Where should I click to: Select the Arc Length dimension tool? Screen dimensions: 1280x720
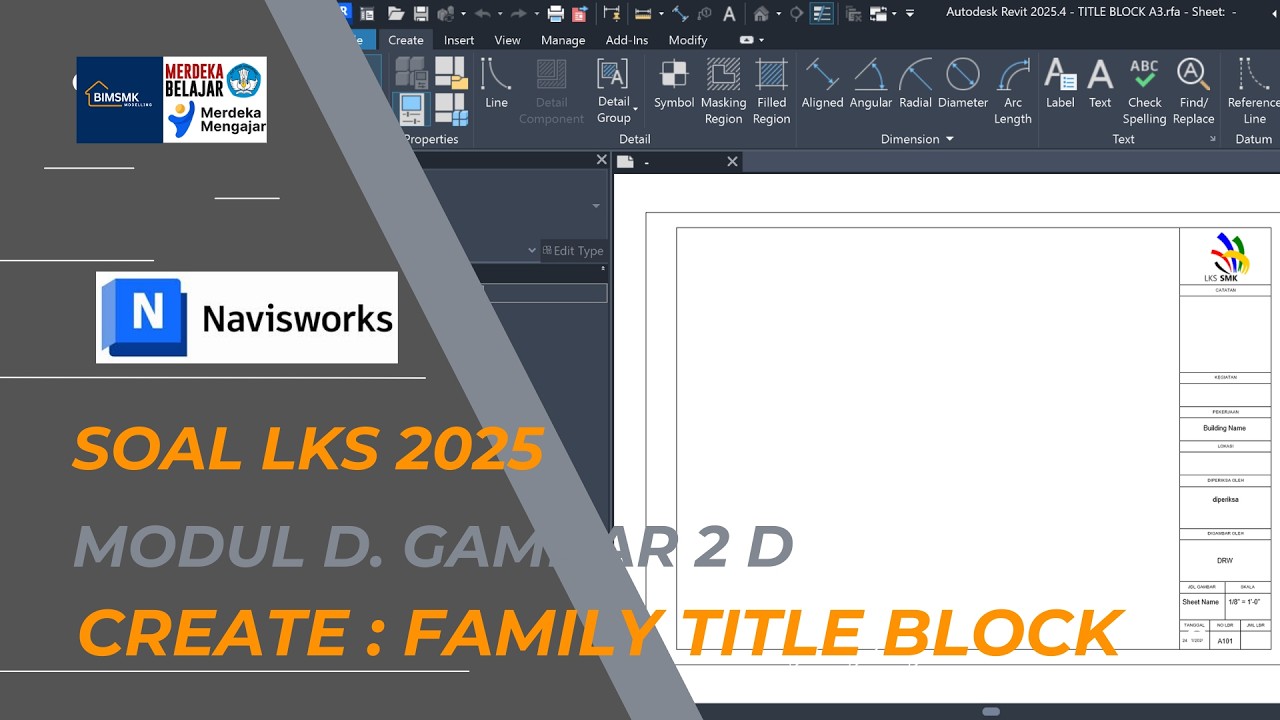point(1013,91)
